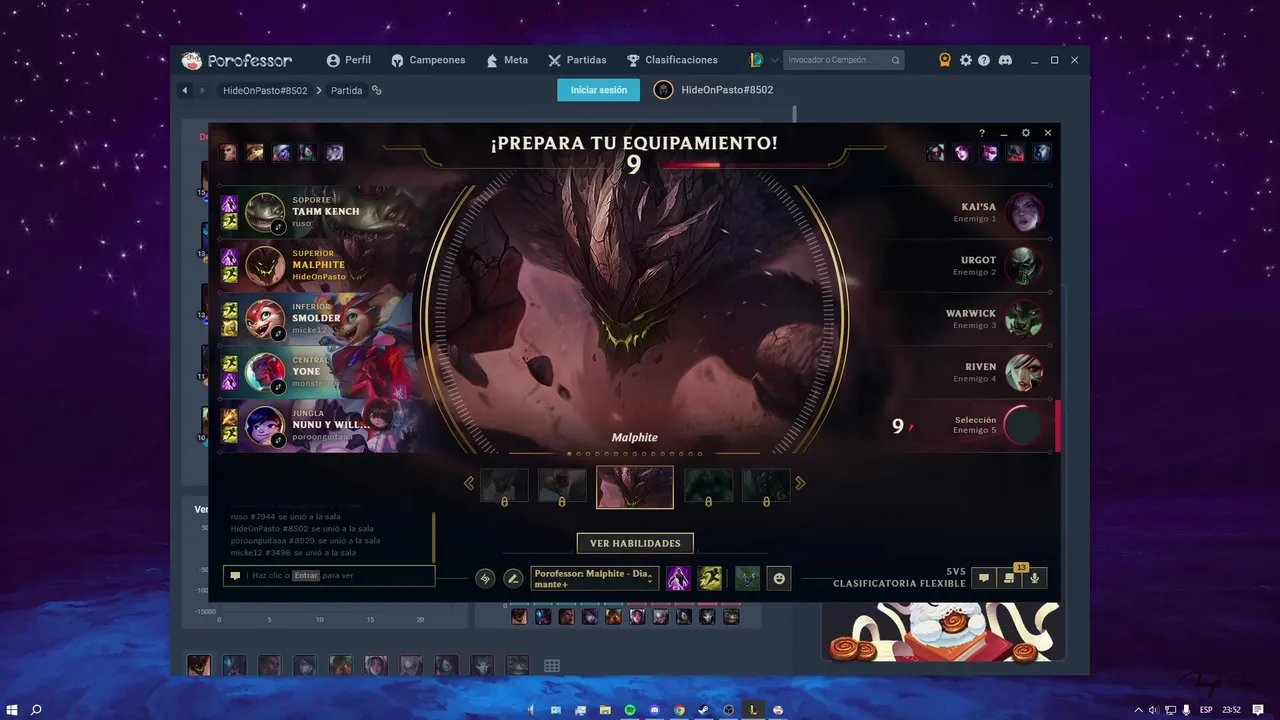Open Porofessor settings gear
The image size is (1280, 720).
click(966, 60)
